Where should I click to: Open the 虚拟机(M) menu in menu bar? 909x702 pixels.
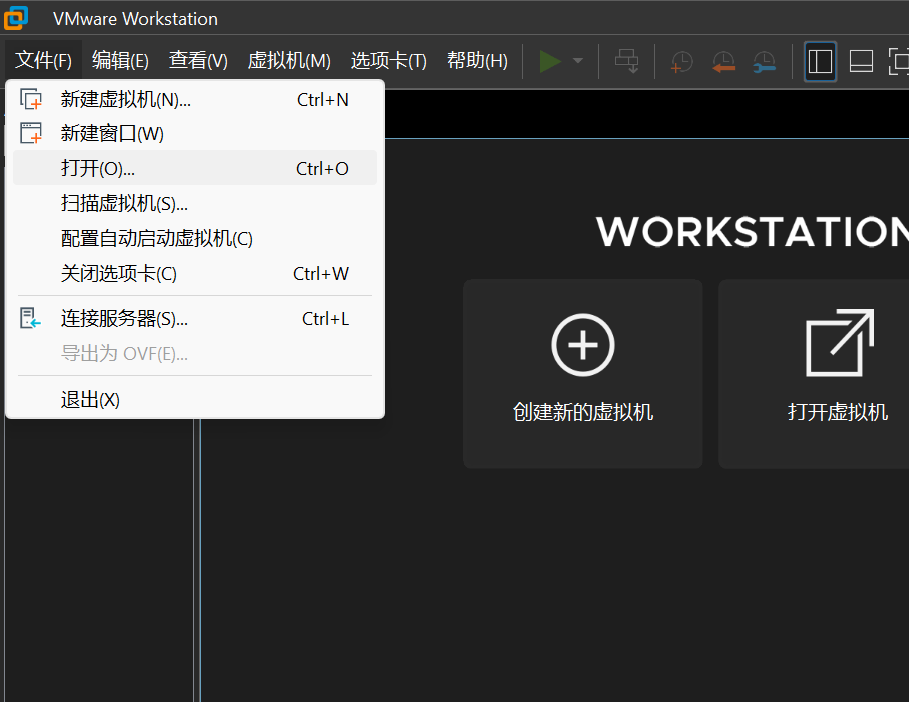289,61
